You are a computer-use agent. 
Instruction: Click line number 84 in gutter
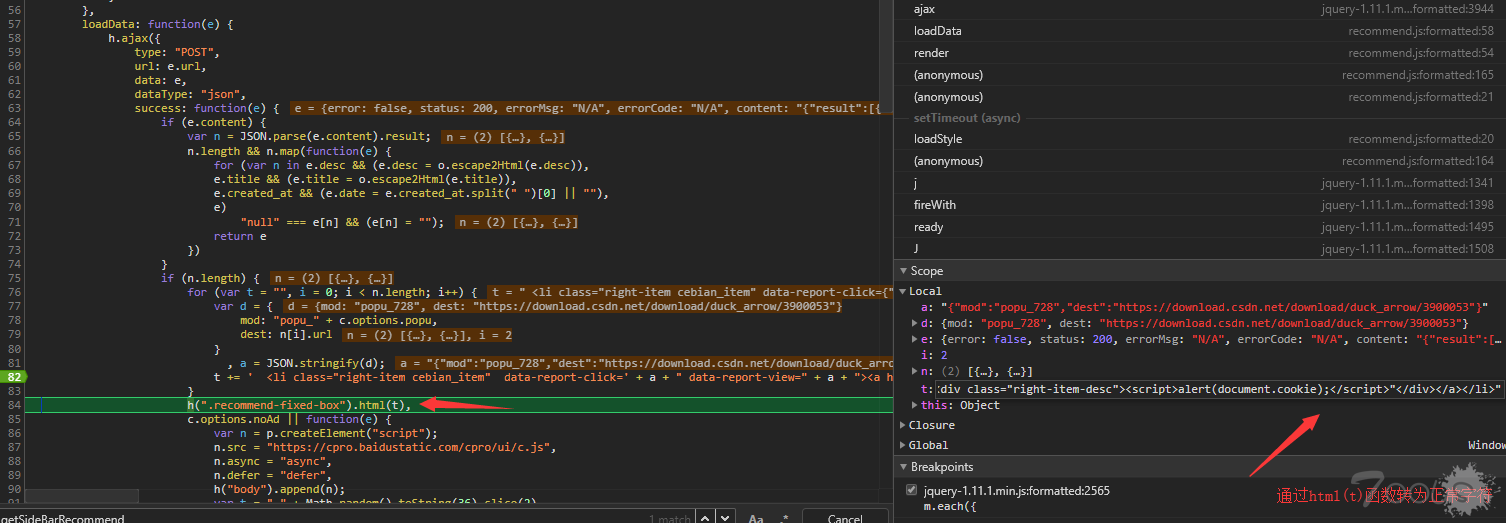[14, 405]
